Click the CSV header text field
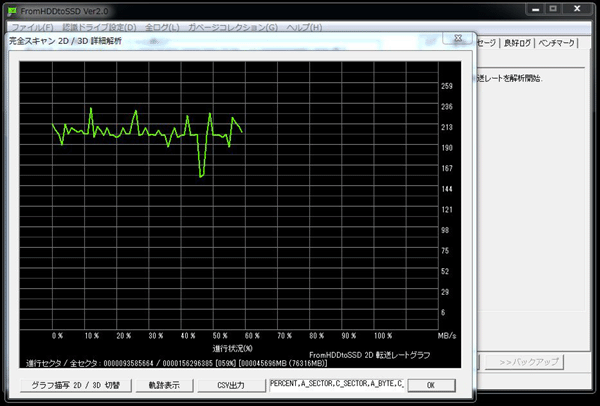Screen dimensions: 600x406 click(x=337, y=385)
